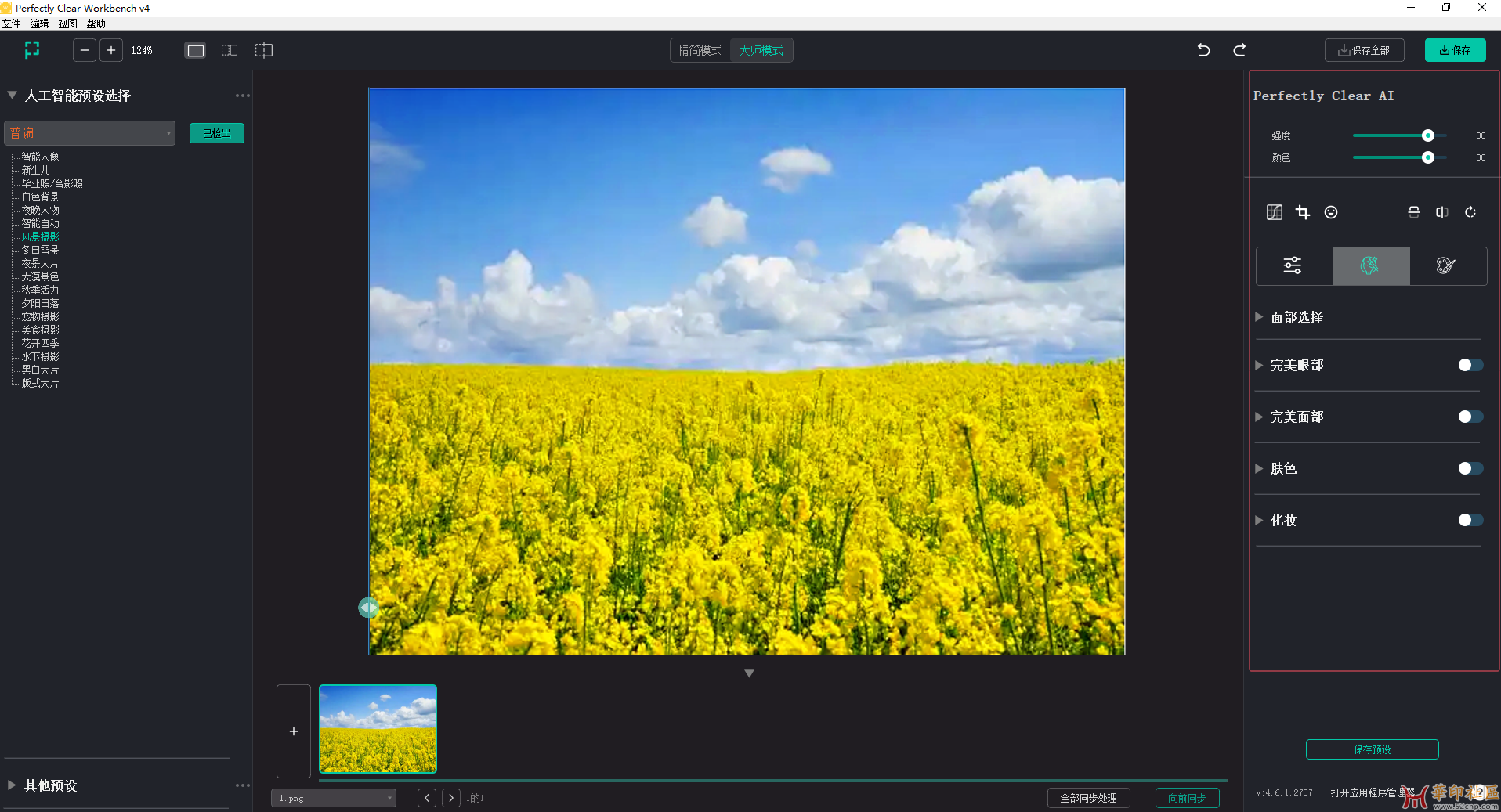Click the undo arrow icon
The height and width of the screenshot is (812, 1501).
pyautogui.click(x=1203, y=50)
